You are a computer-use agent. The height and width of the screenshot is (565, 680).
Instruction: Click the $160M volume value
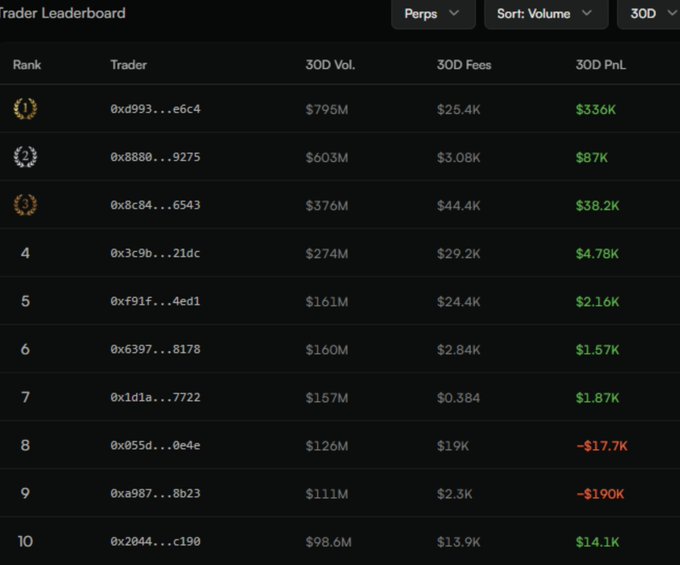[x=327, y=350]
